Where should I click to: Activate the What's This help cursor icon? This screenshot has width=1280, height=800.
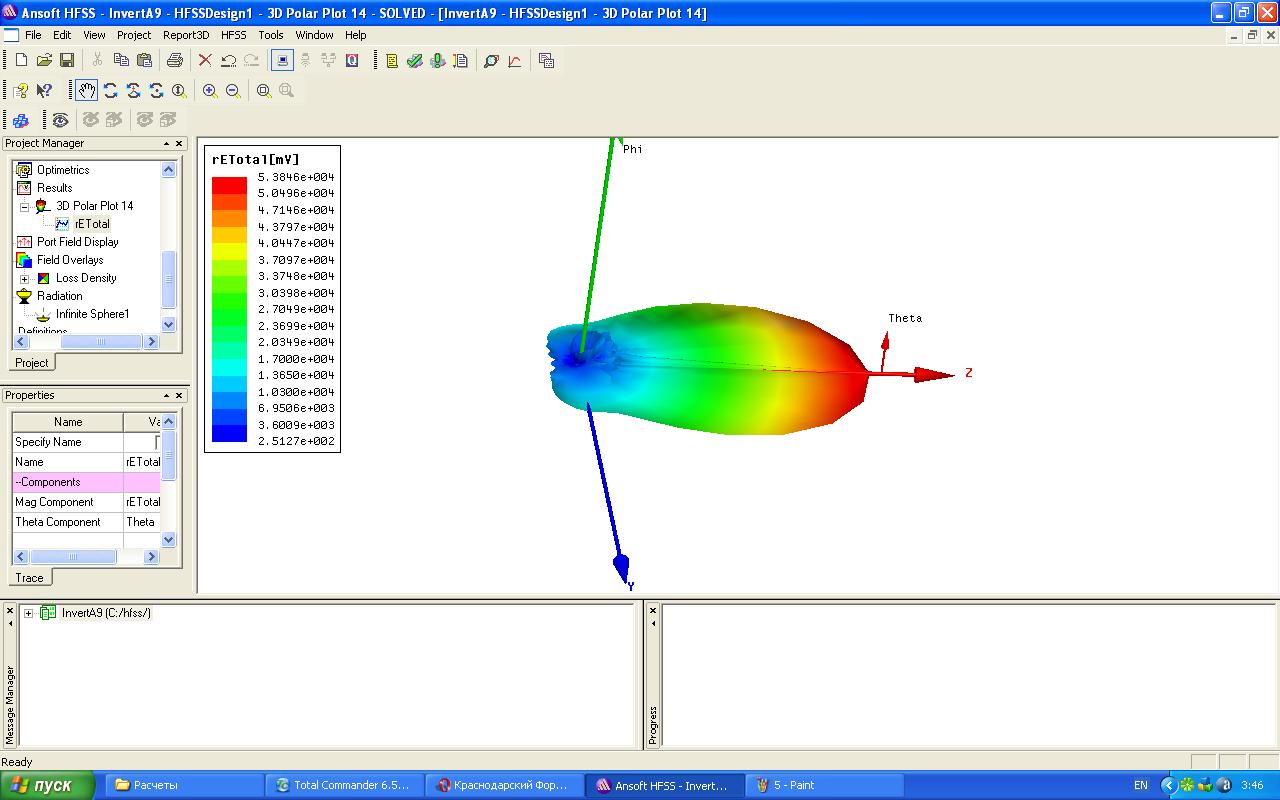(44, 91)
